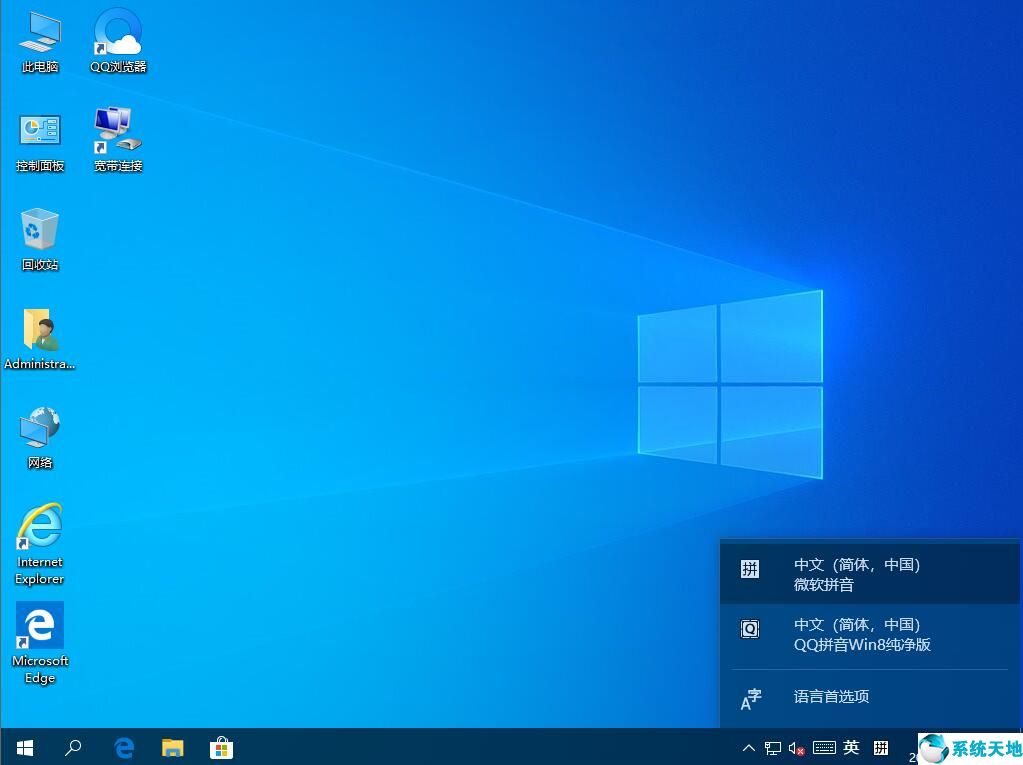Open the IME menu via the 拼 indicator
Screen dimensions: 1023x765
881,747
